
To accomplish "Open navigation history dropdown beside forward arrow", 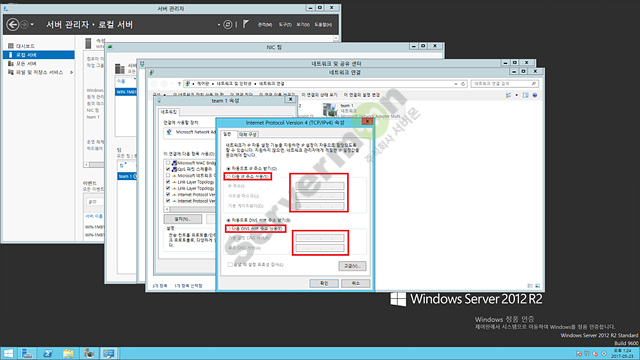I will 32,24.
